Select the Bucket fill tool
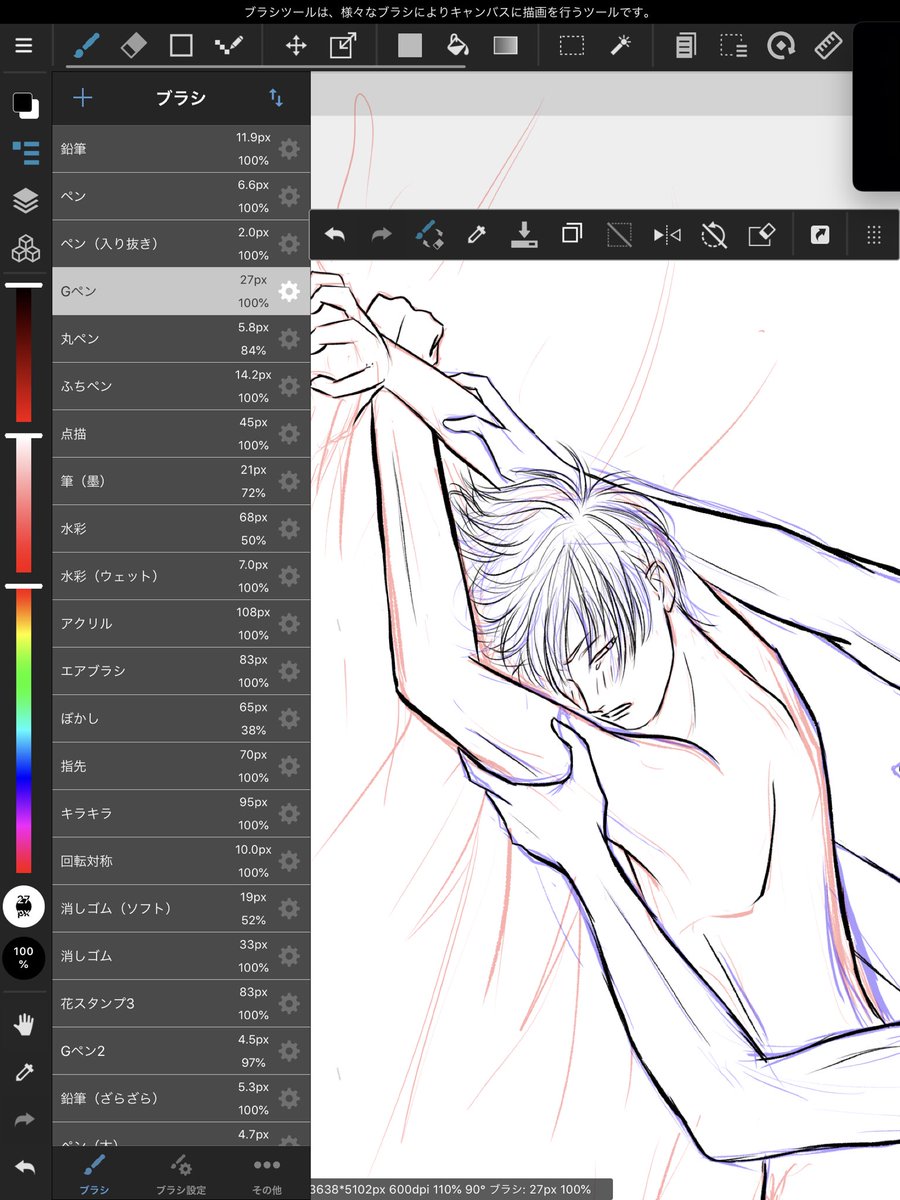 pyautogui.click(x=457, y=46)
